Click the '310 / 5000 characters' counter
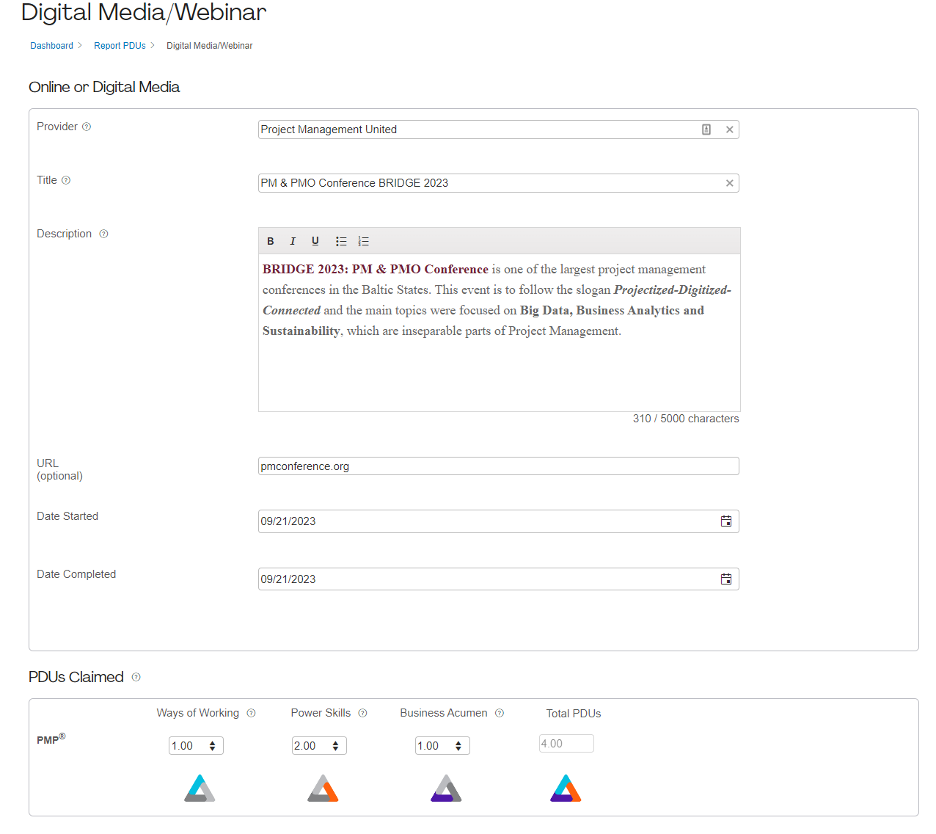Image resolution: width=936 pixels, height=834 pixels. click(686, 418)
